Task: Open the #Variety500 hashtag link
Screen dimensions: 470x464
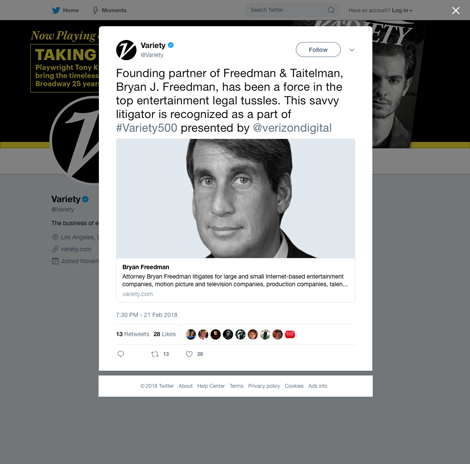Action: tap(147, 128)
